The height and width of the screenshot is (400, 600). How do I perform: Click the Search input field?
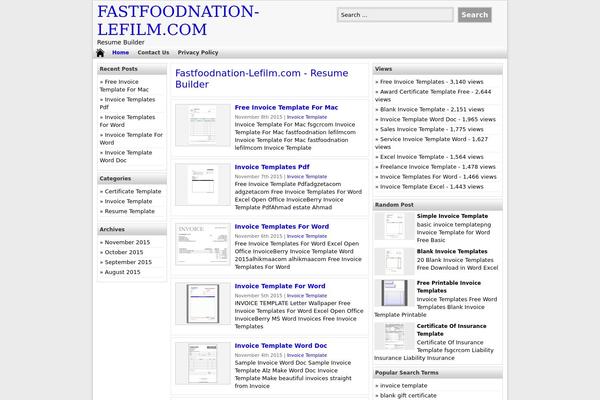395,15
